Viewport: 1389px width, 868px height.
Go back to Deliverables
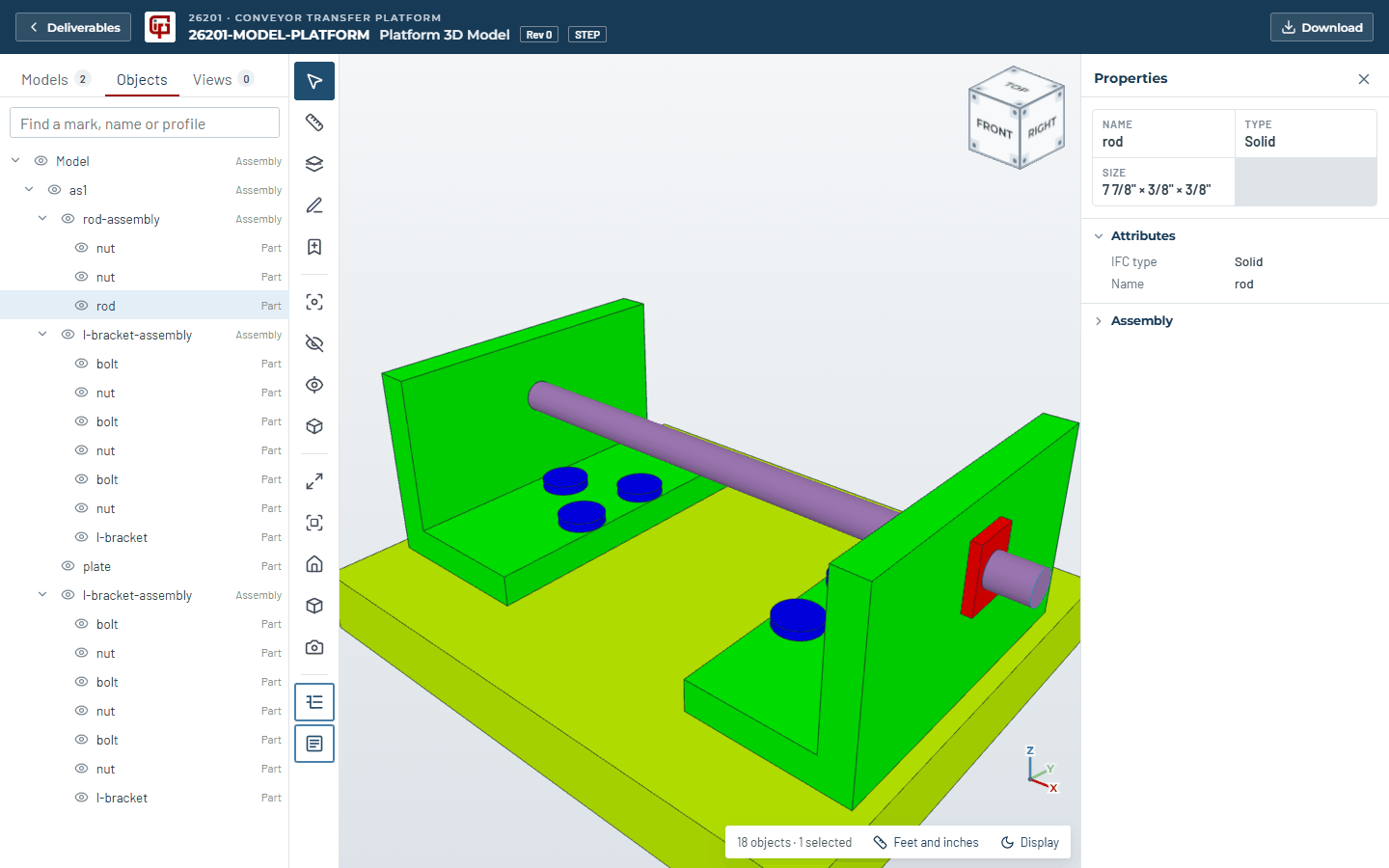click(73, 27)
